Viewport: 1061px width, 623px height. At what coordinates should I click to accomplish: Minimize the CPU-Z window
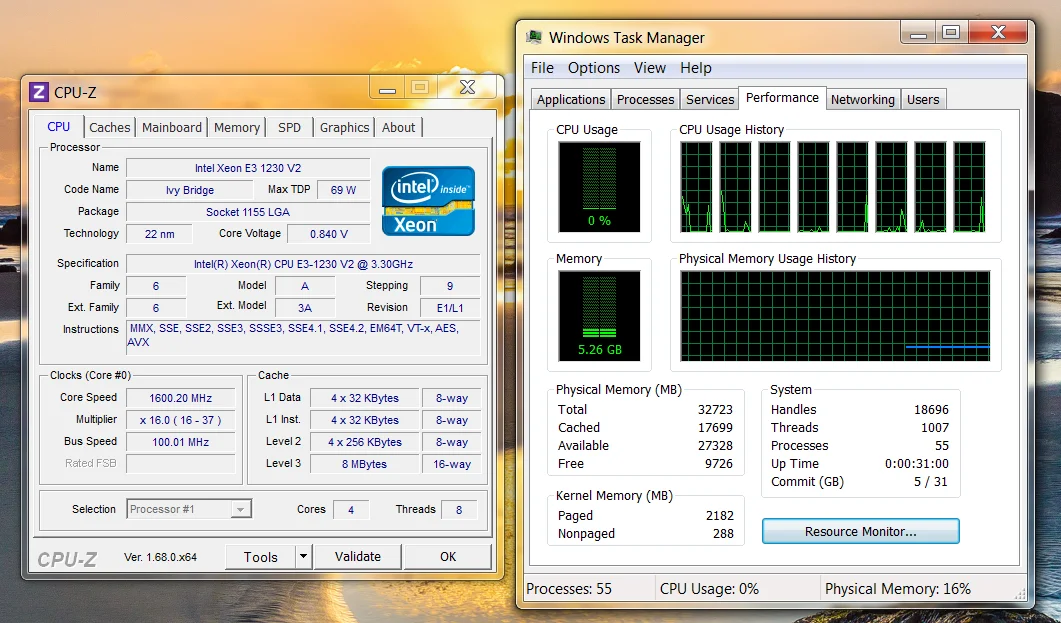click(387, 88)
